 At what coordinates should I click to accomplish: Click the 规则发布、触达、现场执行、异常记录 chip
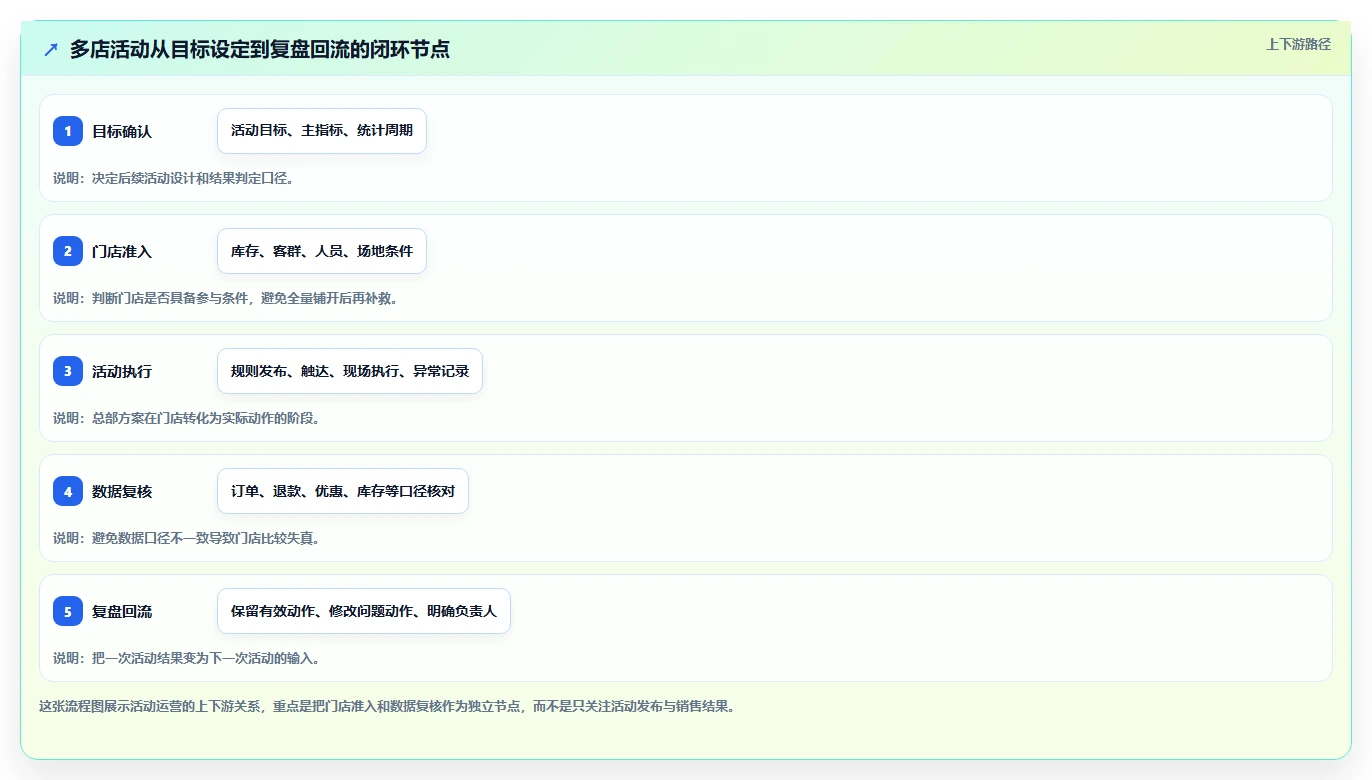pyautogui.click(x=350, y=371)
